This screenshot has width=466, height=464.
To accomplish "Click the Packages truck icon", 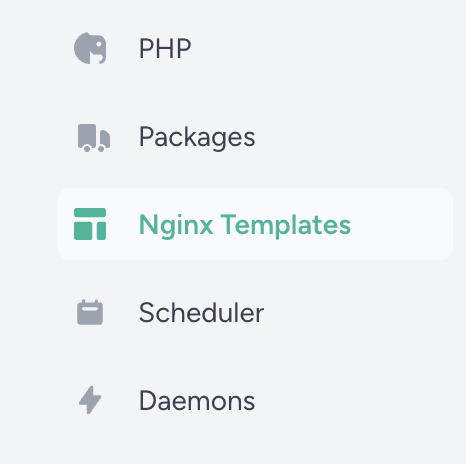I will 94,138.
